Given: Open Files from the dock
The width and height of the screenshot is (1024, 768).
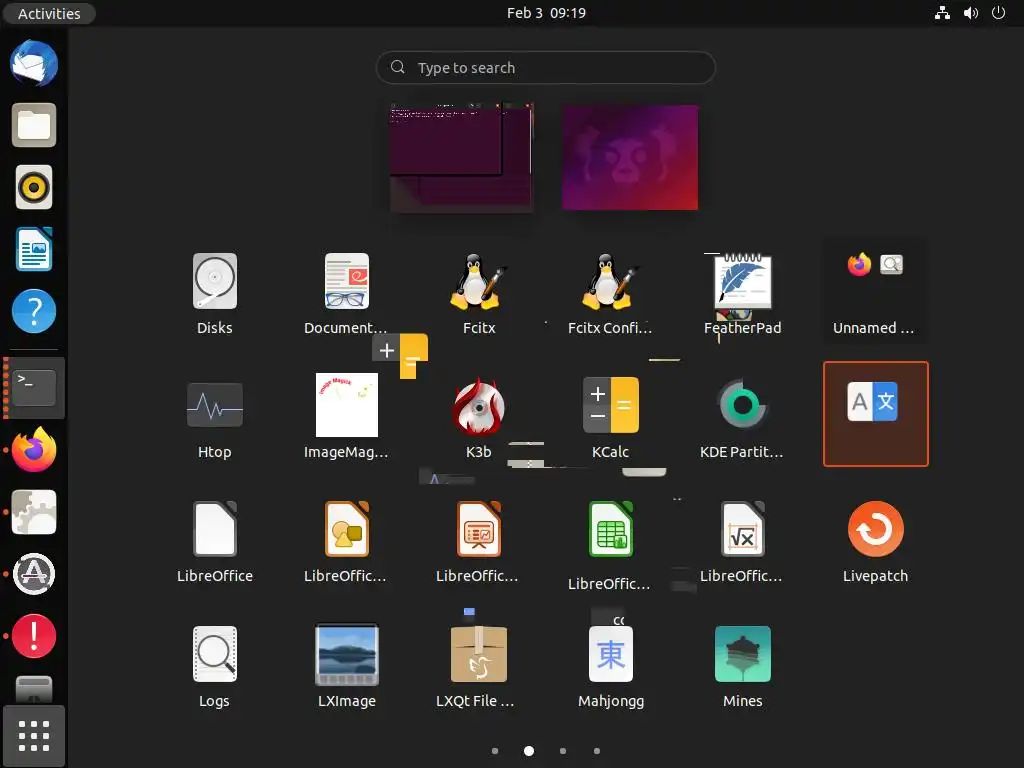Looking at the screenshot, I should (x=34, y=125).
